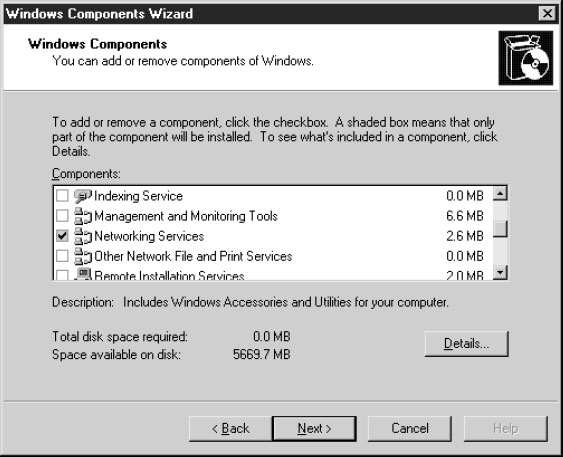
Task: Go to the previous wizard page with Back
Action: pos(231,429)
